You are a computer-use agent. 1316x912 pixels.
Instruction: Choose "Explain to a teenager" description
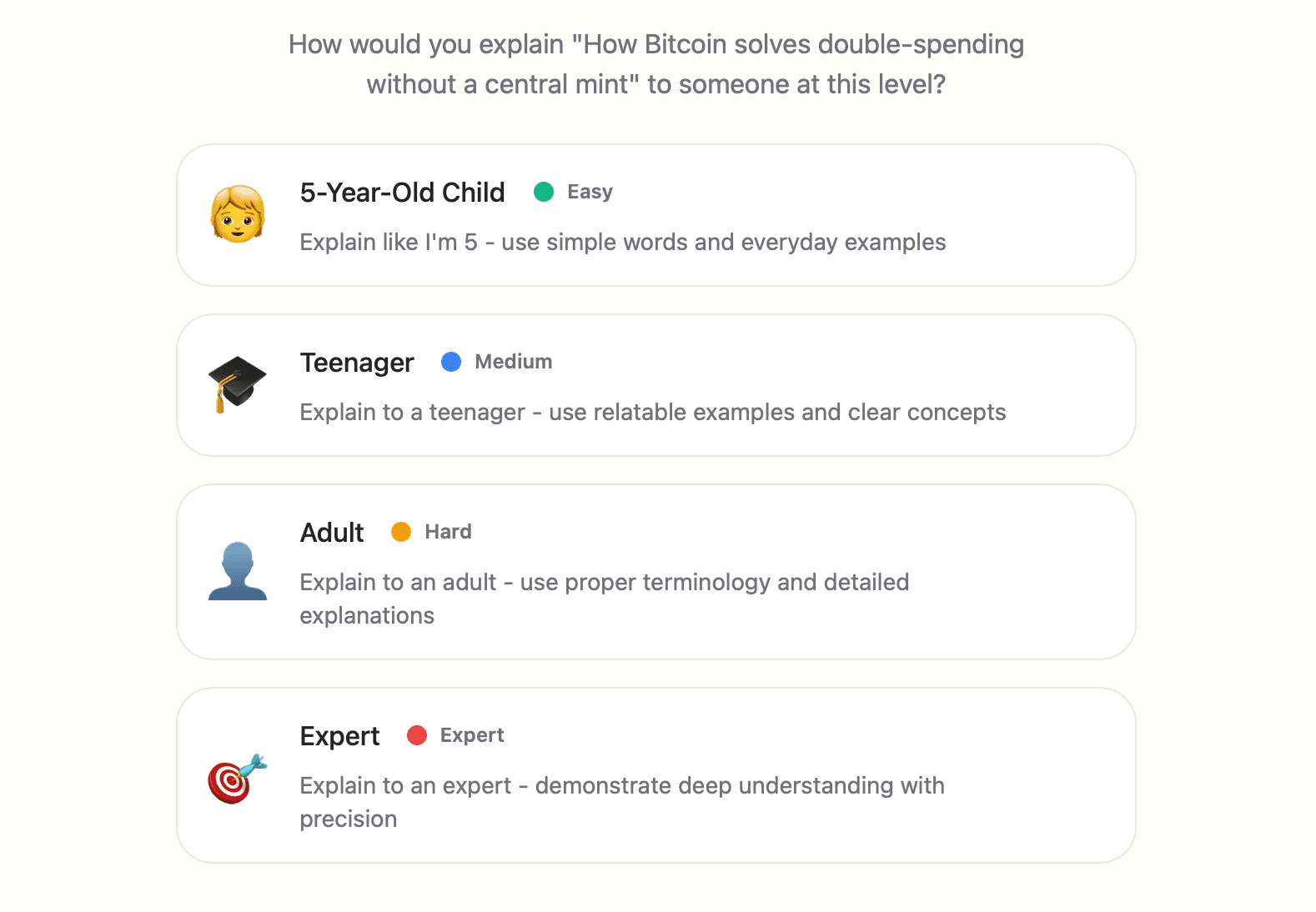pos(652,413)
